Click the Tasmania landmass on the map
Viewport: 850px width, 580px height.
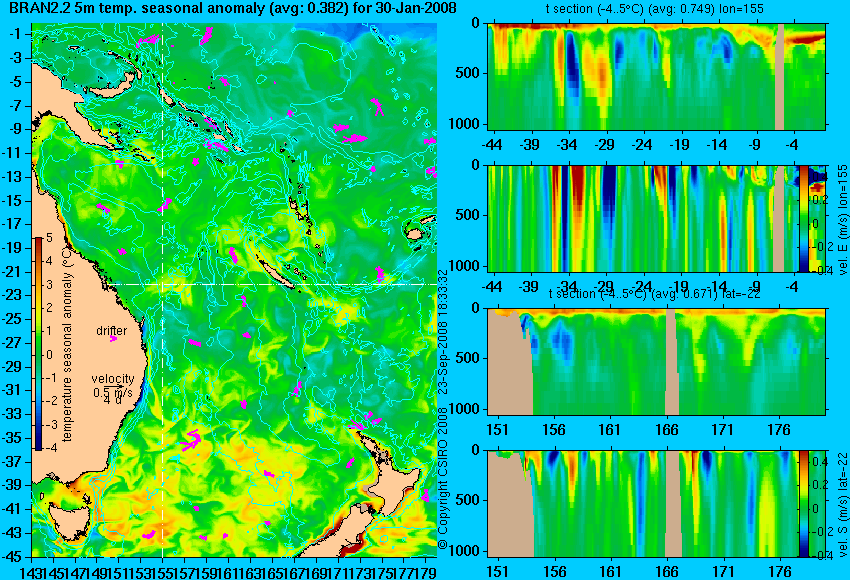[x=69, y=522]
